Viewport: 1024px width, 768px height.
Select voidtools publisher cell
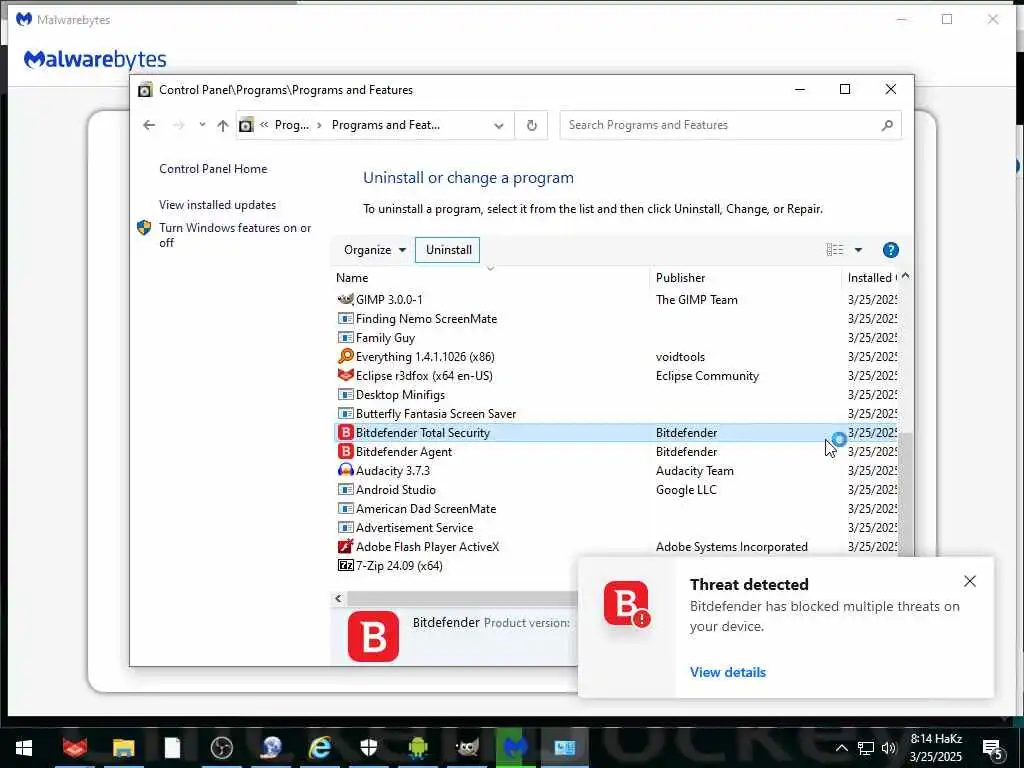680,357
